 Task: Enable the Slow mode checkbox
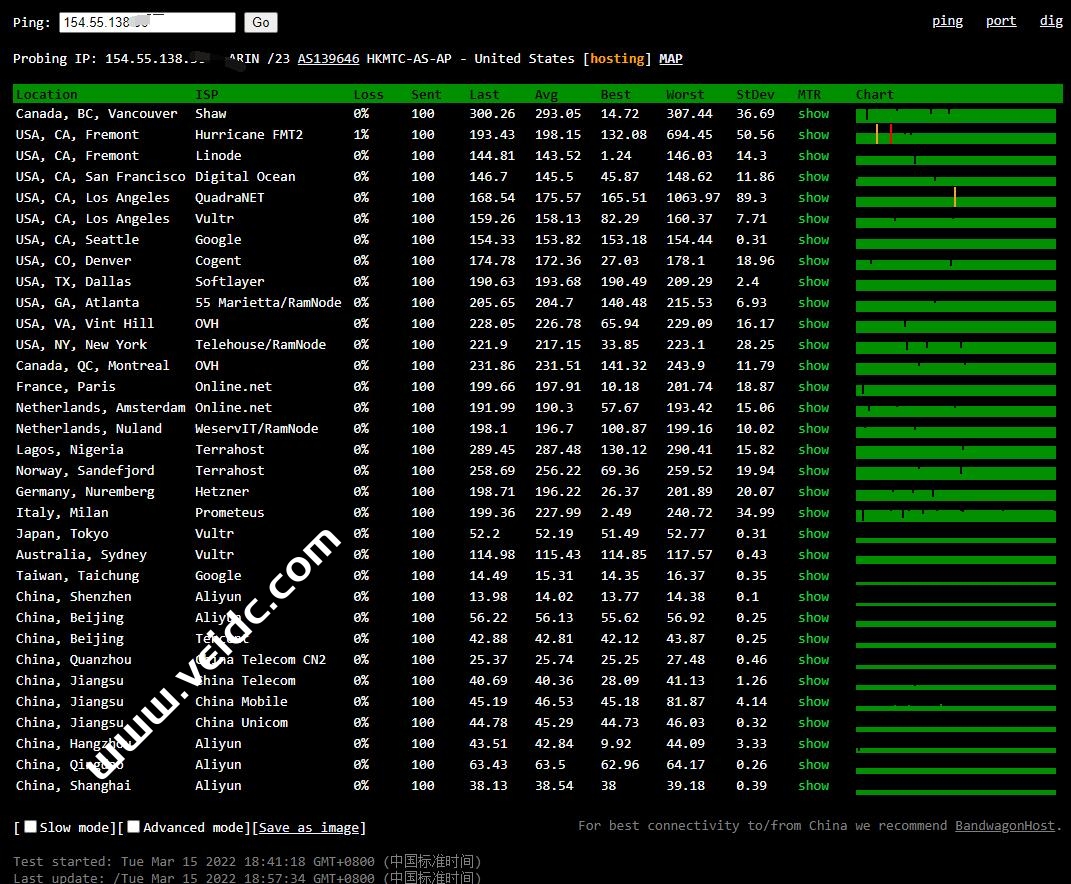(x=31, y=827)
